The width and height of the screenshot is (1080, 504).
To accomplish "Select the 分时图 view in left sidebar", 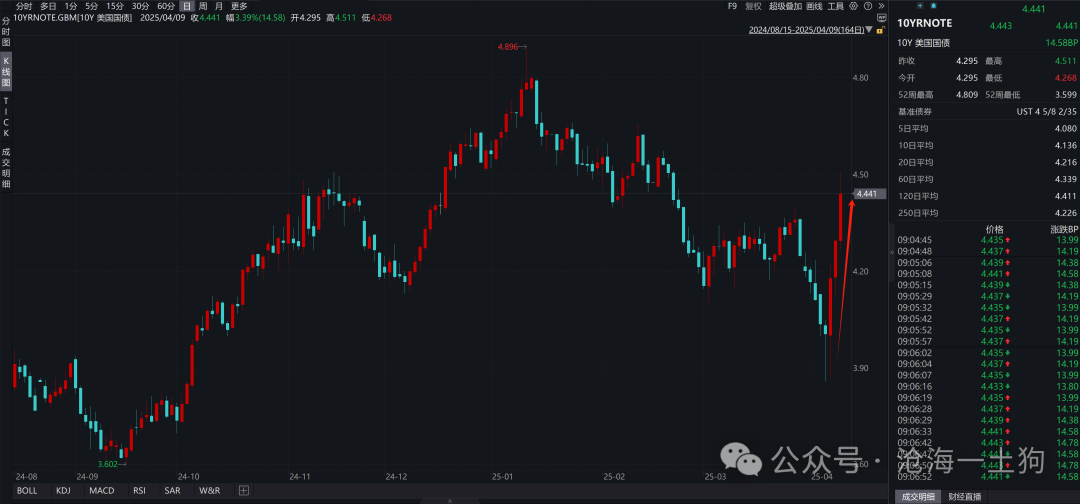I will tap(6, 32).
